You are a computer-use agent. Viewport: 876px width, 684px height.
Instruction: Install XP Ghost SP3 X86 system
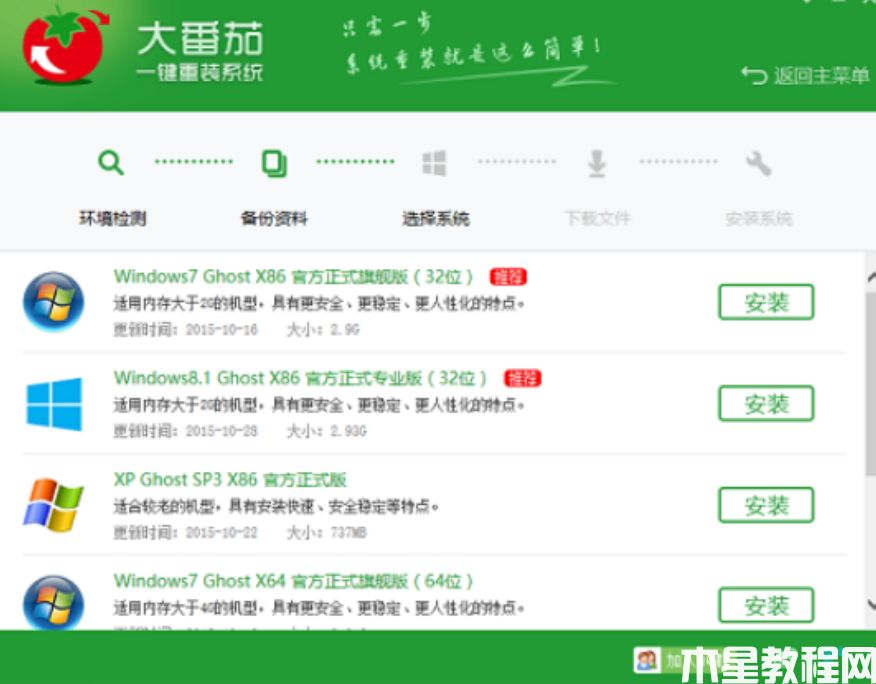pyautogui.click(x=766, y=505)
